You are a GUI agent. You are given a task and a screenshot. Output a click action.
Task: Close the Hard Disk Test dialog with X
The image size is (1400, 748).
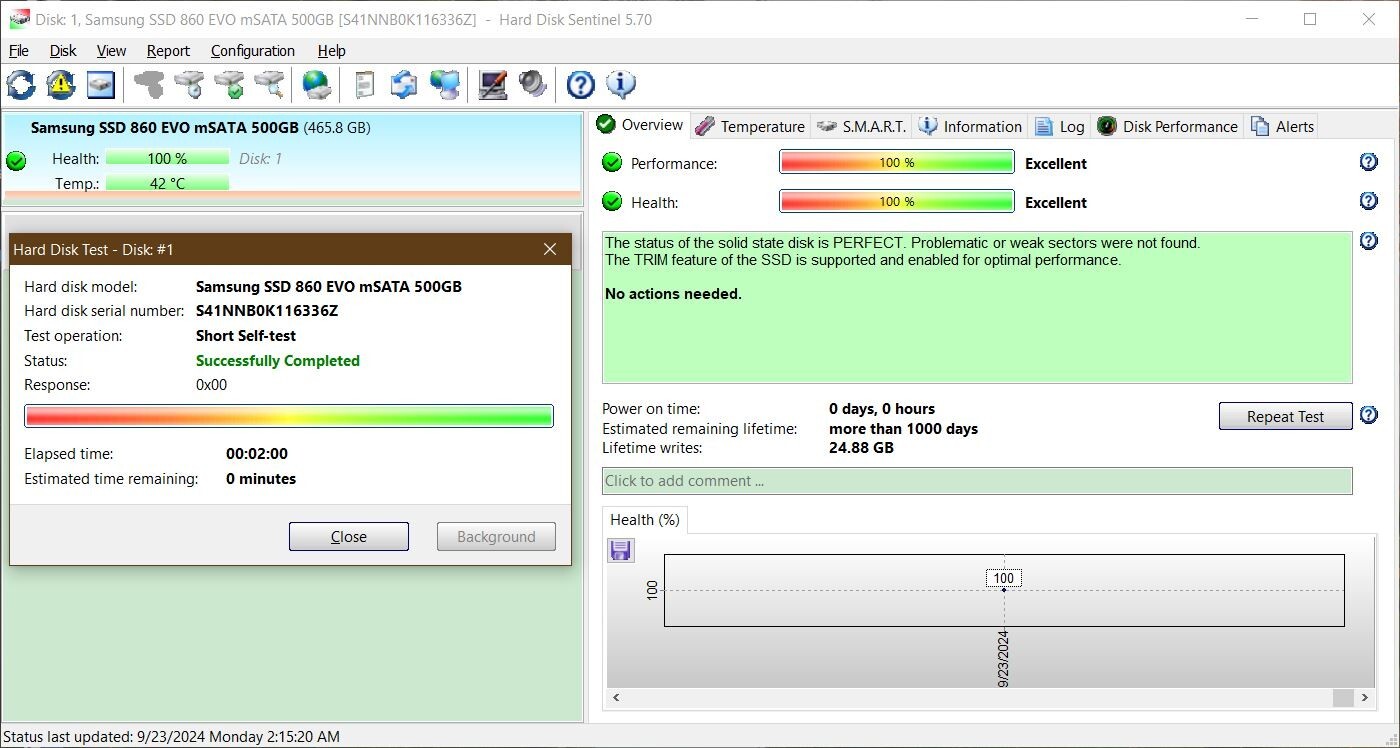pyautogui.click(x=550, y=249)
